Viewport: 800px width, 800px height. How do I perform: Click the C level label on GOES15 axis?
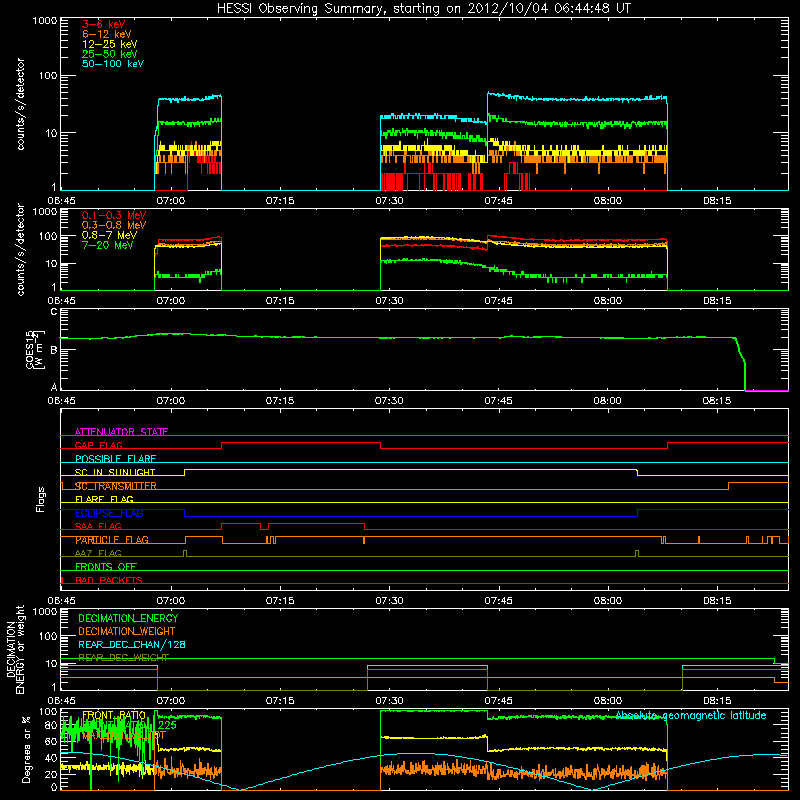(54, 311)
